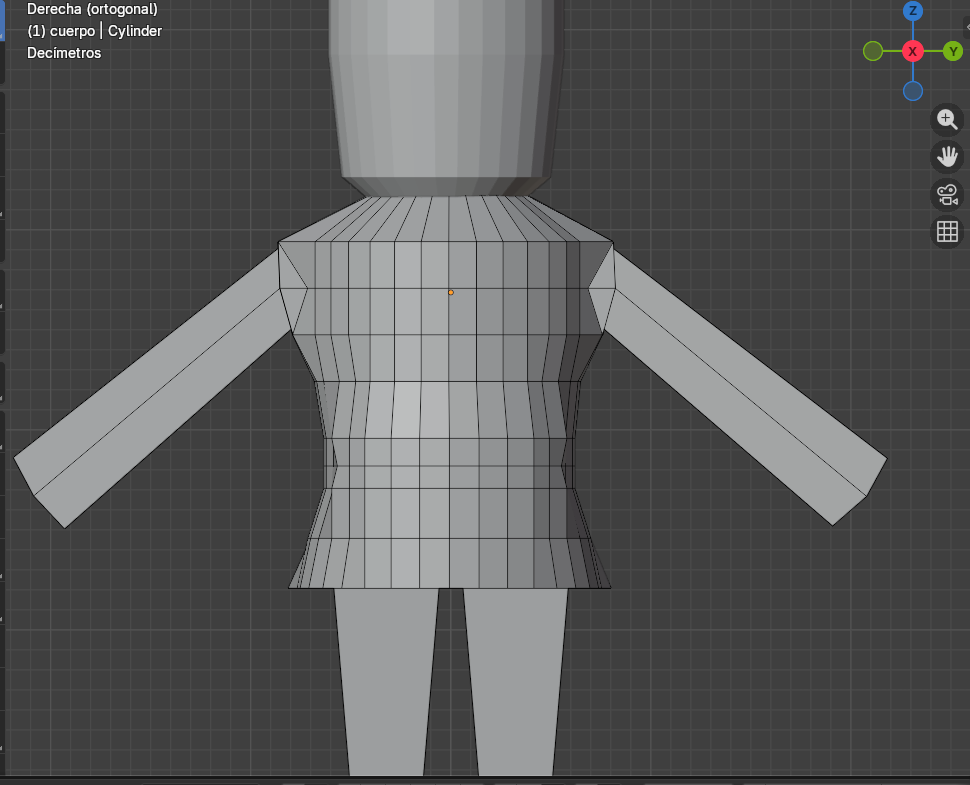Screen dimensions: 970x785
Task: Click the zoom magnifier viewport icon
Action: (946, 120)
